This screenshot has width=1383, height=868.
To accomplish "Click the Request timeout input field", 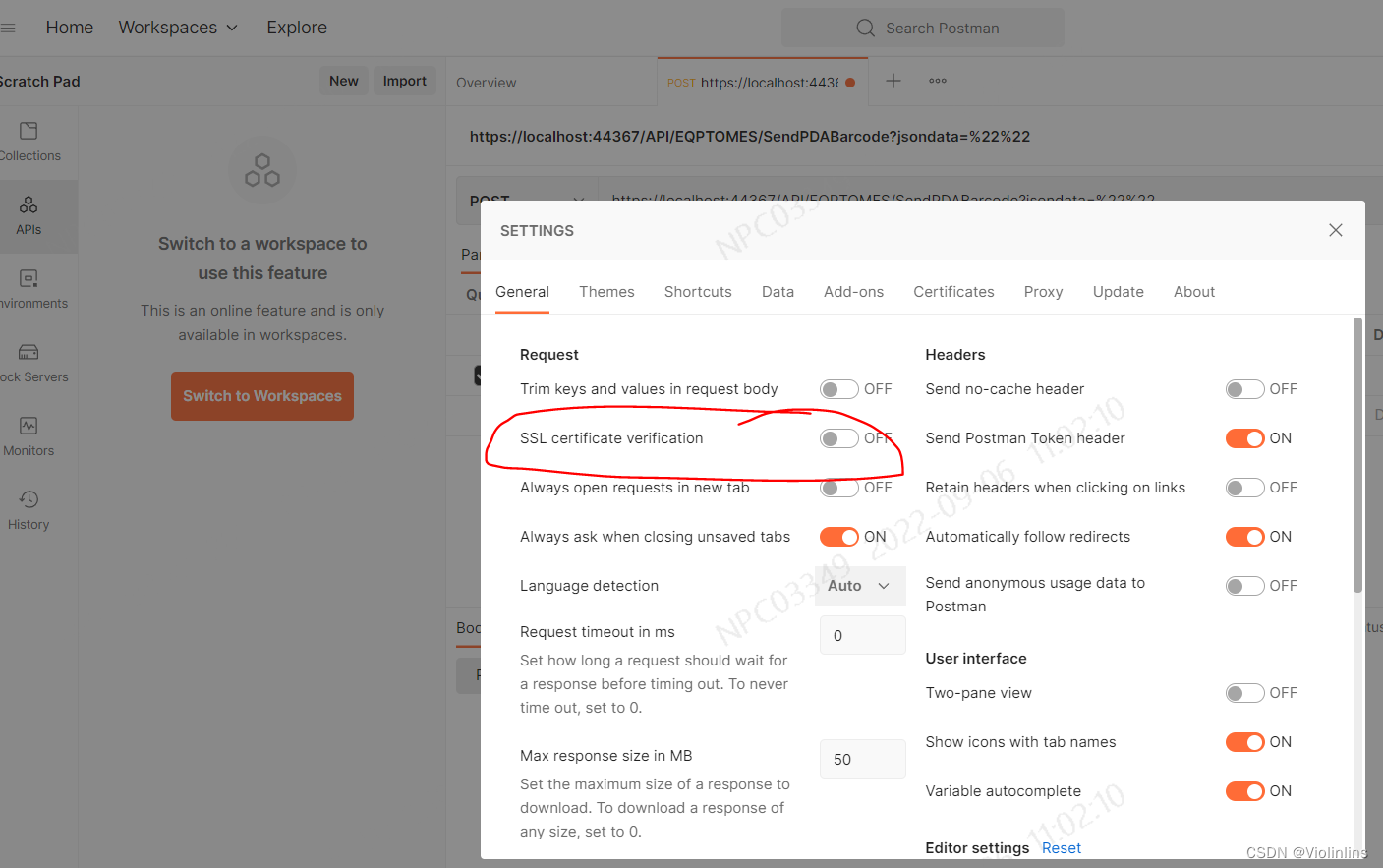I will [x=862, y=634].
